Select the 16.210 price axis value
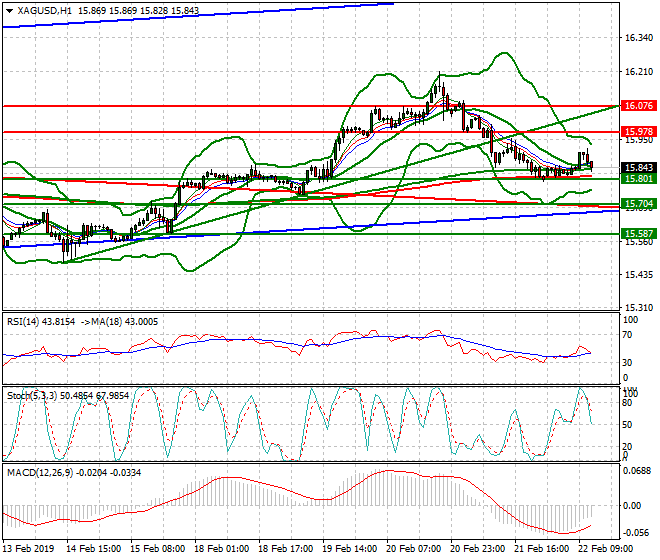The width and height of the screenshot is (660, 560). tap(639, 72)
